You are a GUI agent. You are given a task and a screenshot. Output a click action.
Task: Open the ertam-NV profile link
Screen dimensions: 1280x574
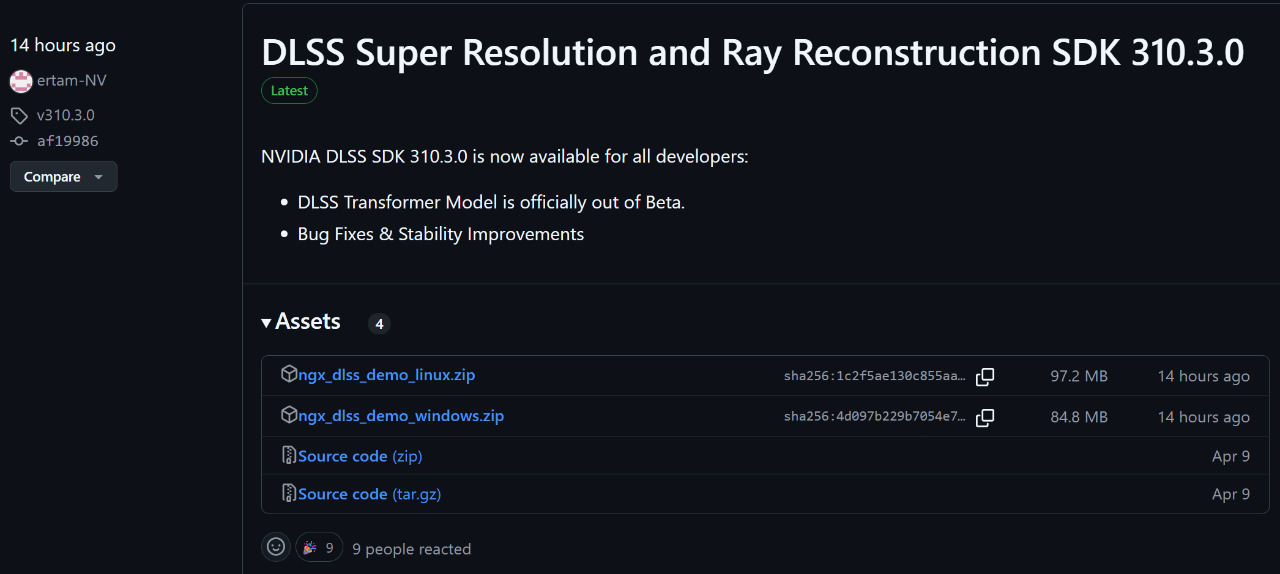[72, 81]
